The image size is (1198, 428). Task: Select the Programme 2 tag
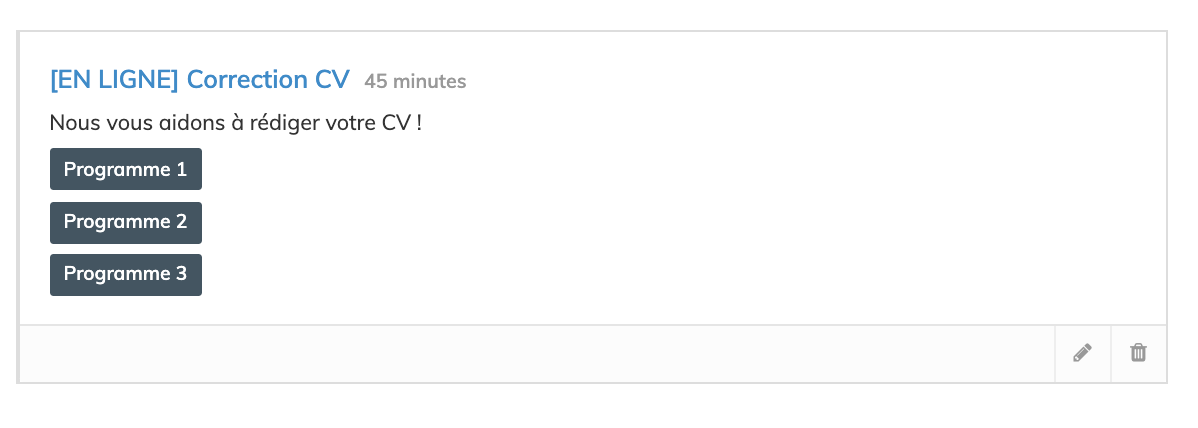pos(126,222)
